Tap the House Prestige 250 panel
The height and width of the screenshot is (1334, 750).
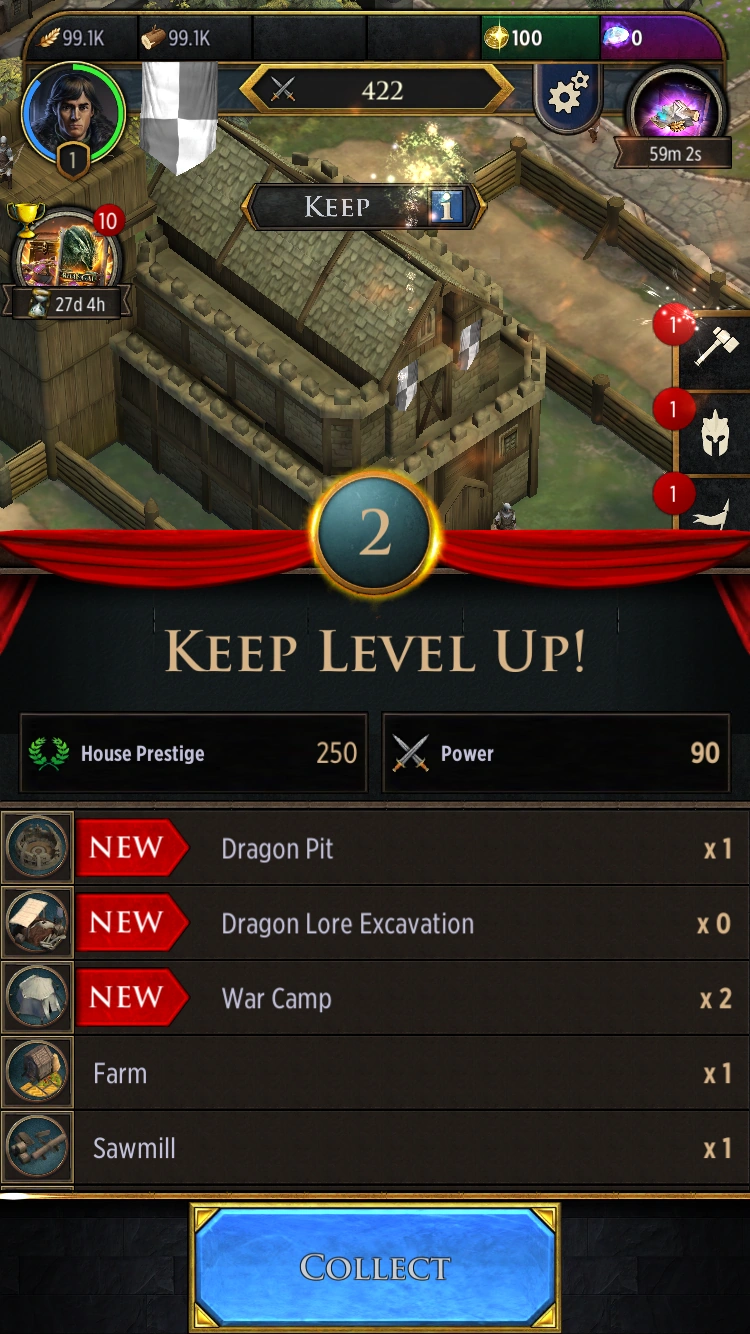(194, 753)
